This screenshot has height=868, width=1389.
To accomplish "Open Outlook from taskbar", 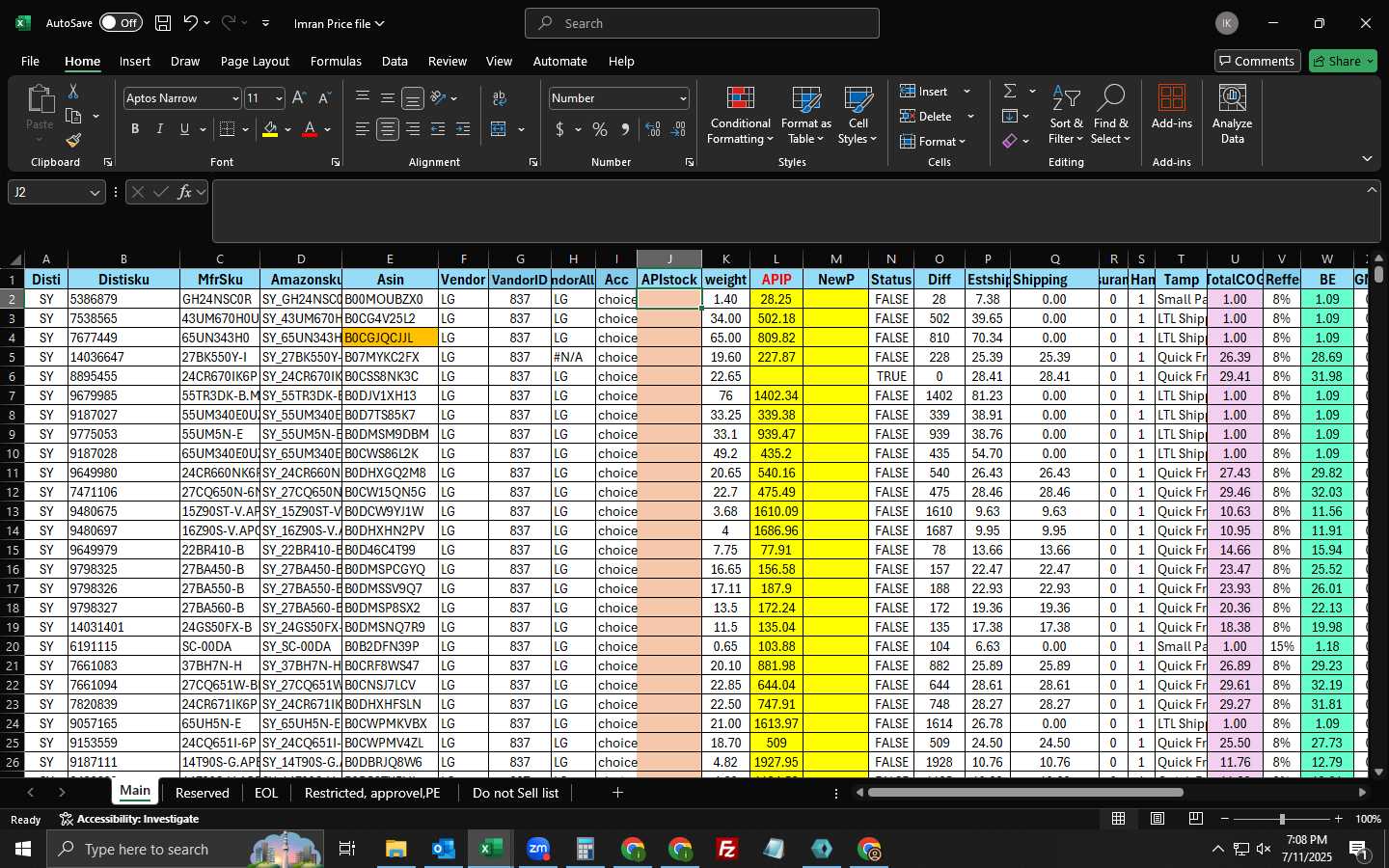I will [x=443, y=849].
